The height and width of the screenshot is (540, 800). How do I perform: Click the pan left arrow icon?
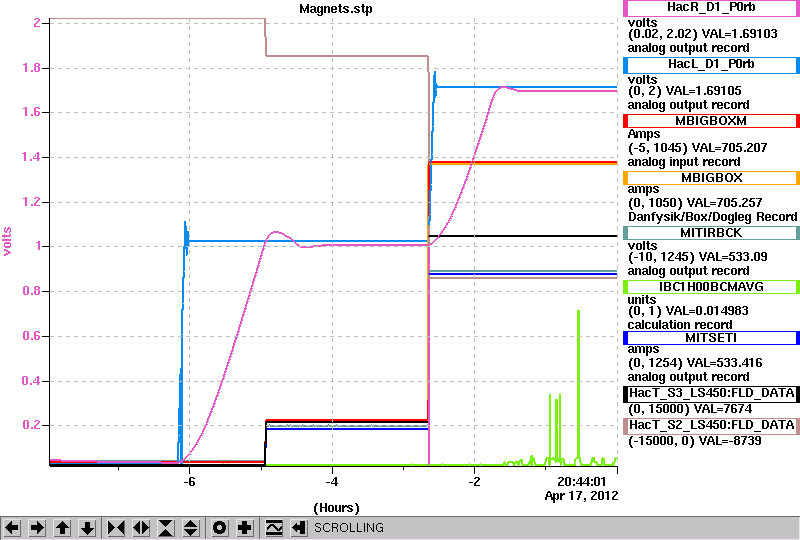tap(12, 528)
